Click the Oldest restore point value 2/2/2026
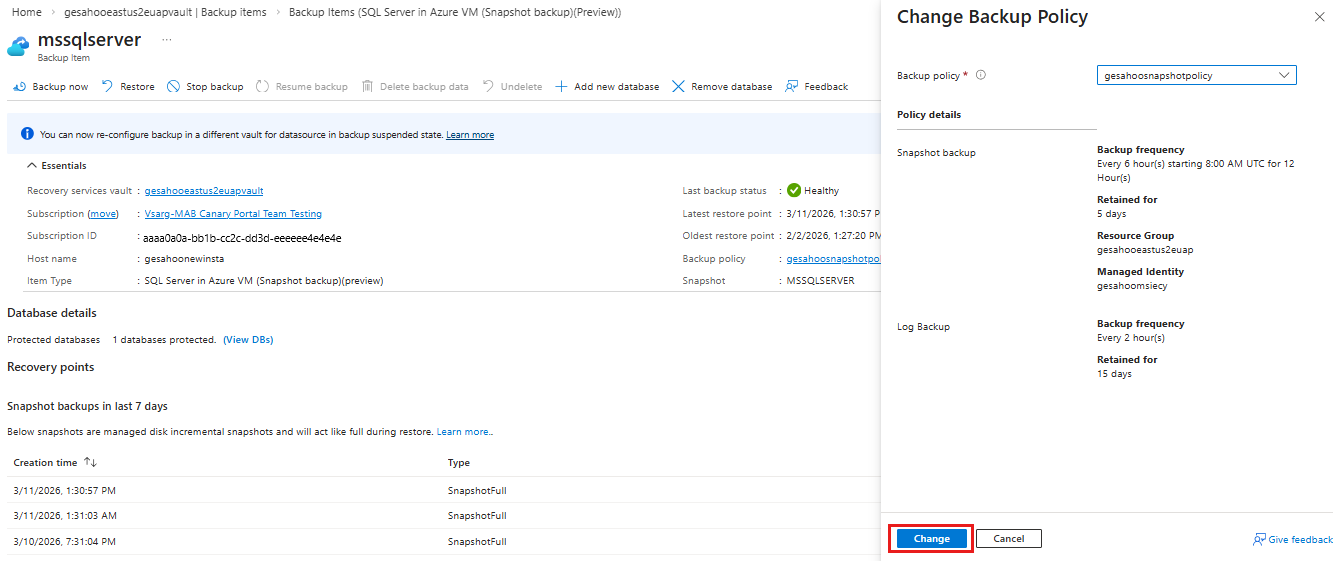The image size is (1333, 561). click(x=833, y=236)
